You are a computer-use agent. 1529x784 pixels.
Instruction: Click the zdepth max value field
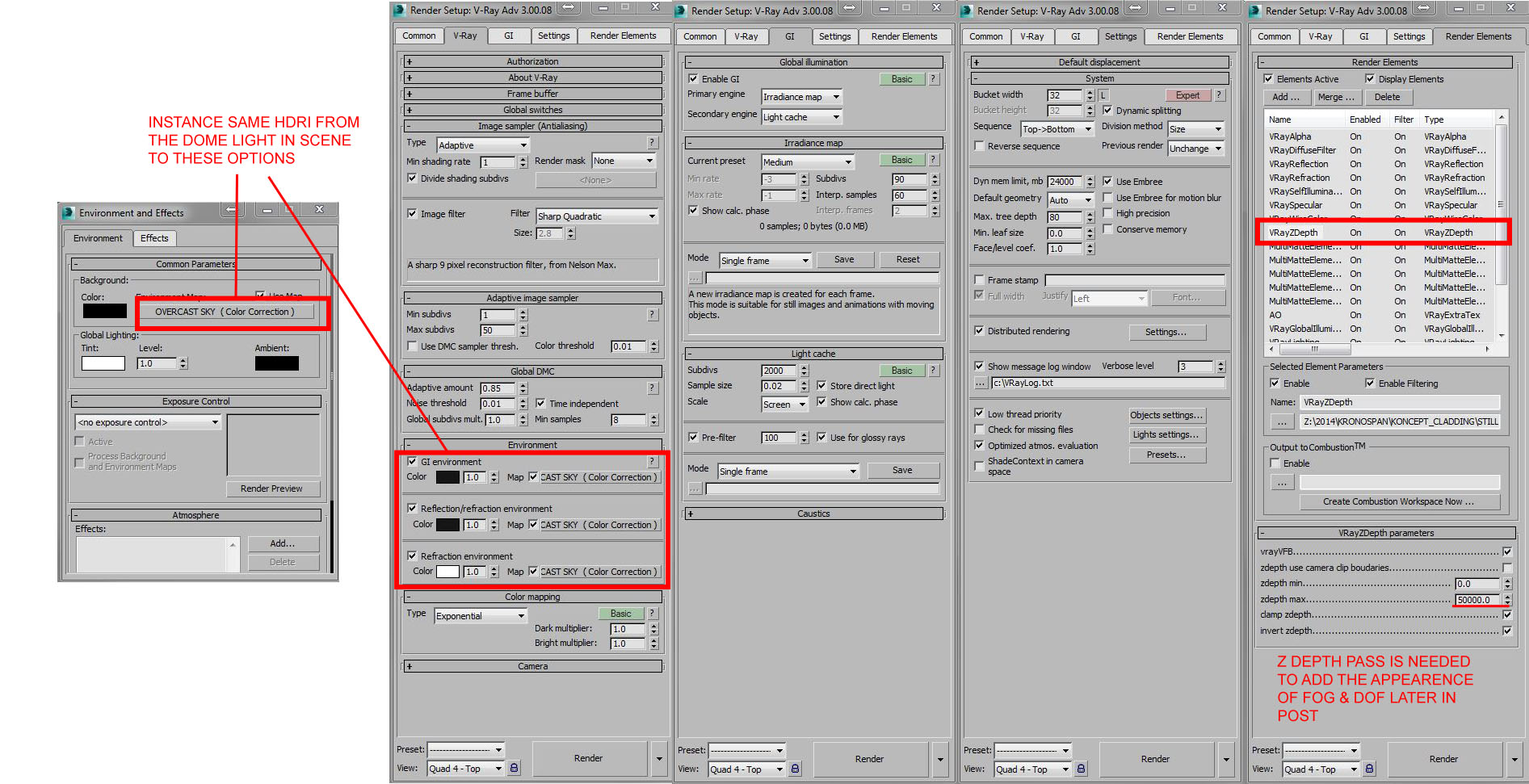pyautogui.click(x=1477, y=600)
